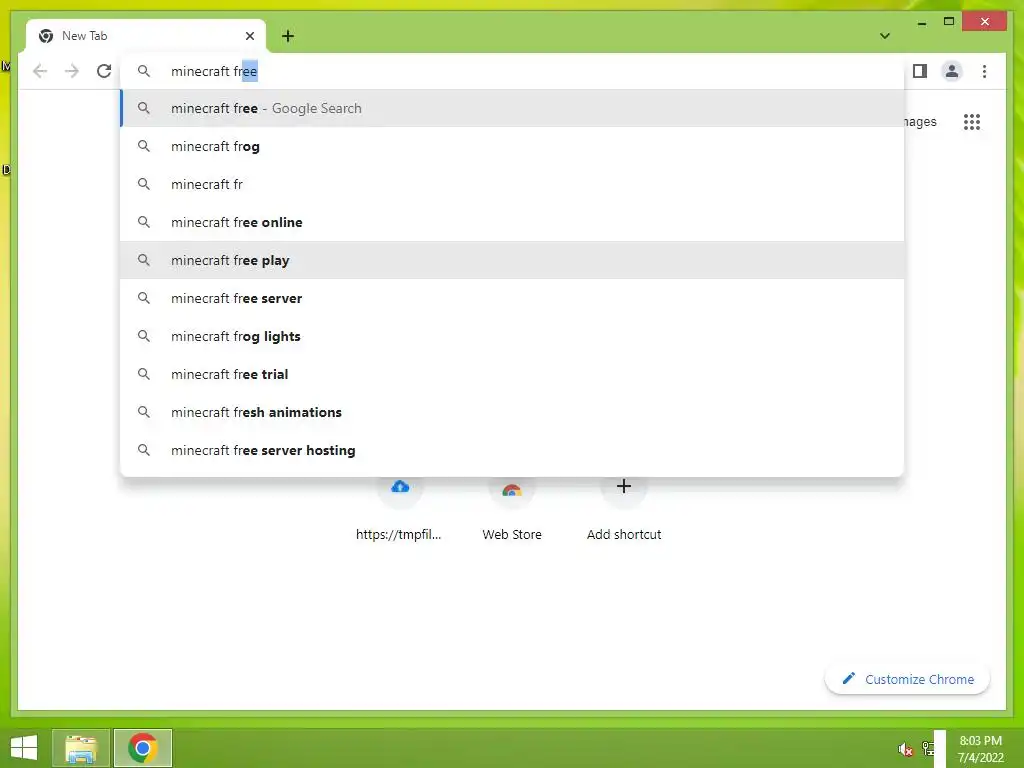
Task: Open File Explorer from taskbar
Action: 81,748
